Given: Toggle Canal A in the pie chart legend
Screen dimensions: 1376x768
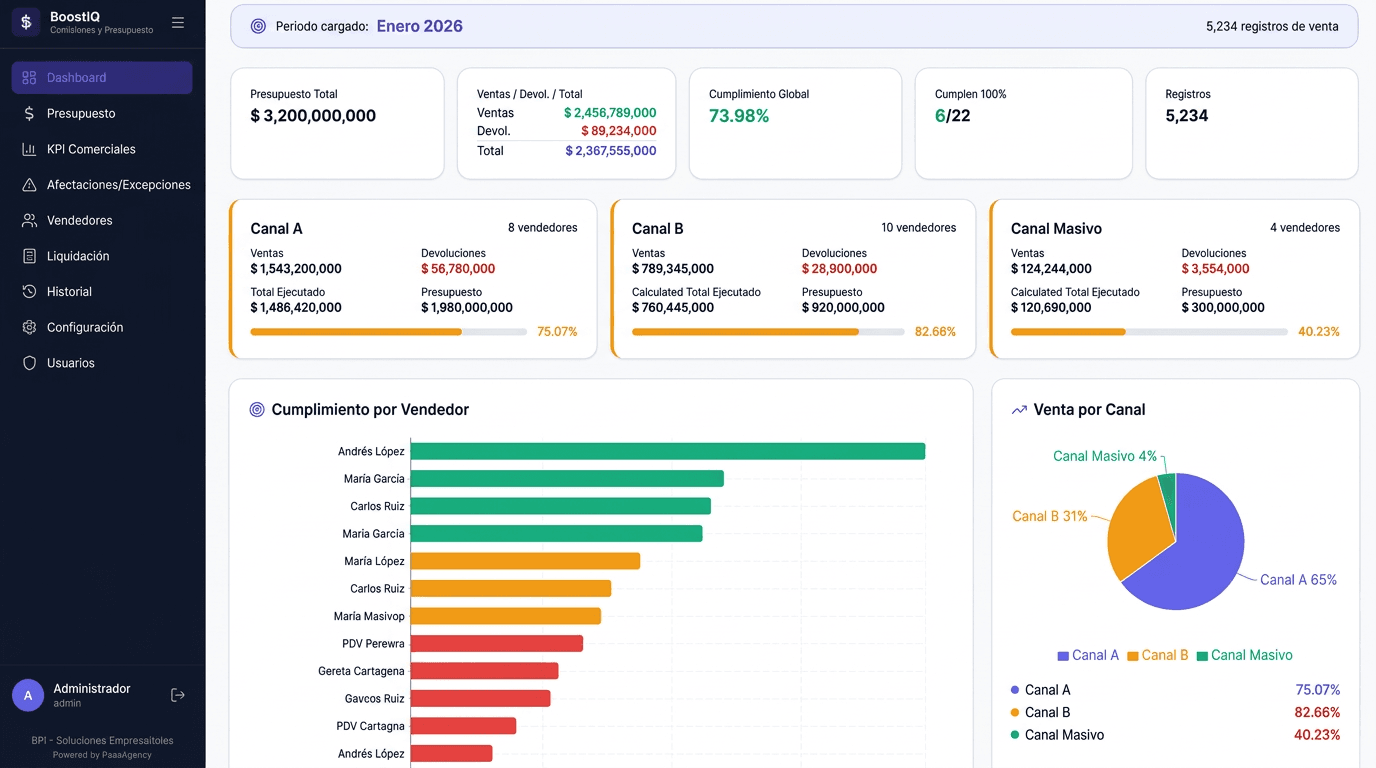Looking at the screenshot, I should 1088,654.
